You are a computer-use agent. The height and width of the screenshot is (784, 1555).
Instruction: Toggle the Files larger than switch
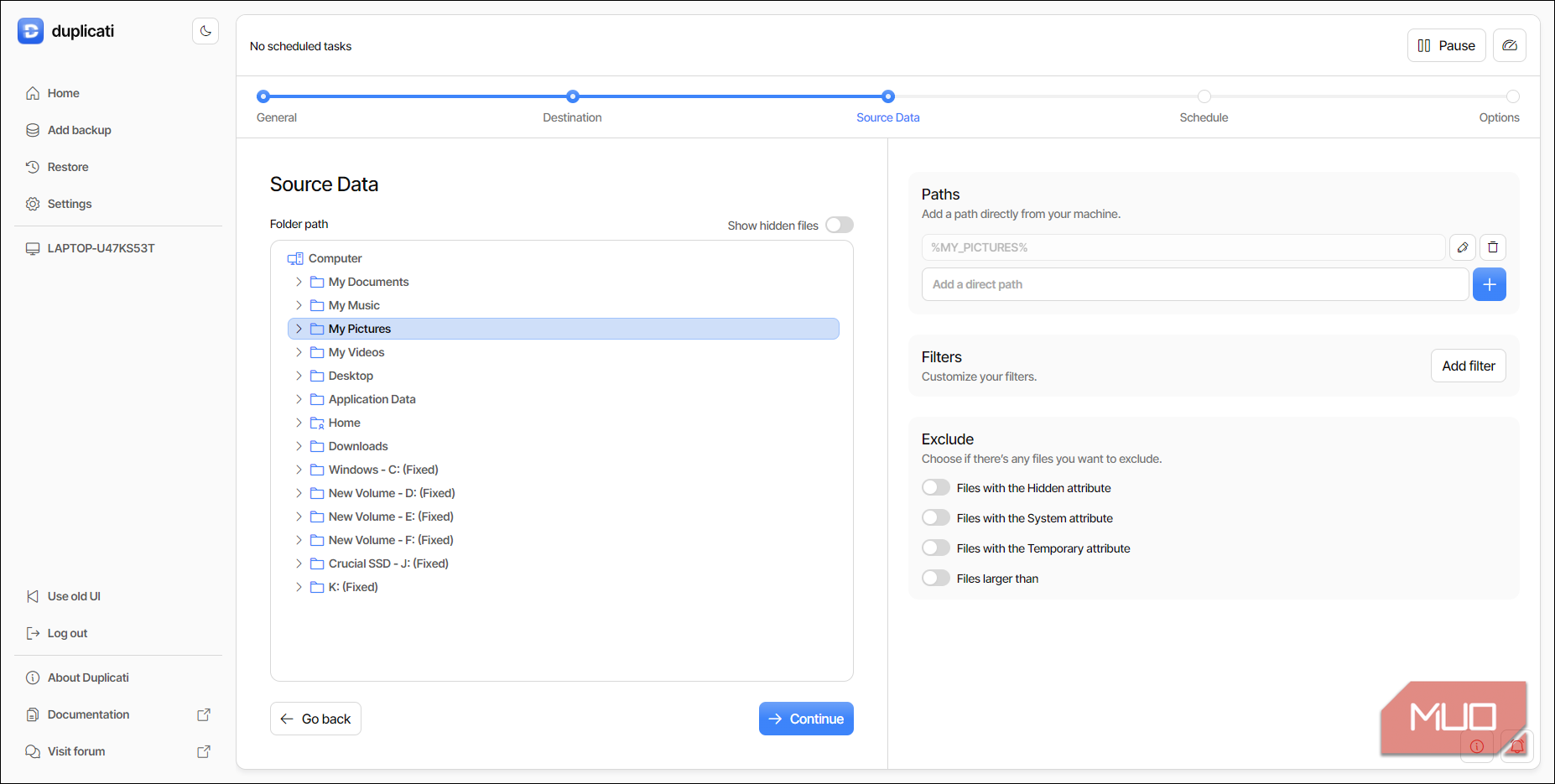pos(936,578)
